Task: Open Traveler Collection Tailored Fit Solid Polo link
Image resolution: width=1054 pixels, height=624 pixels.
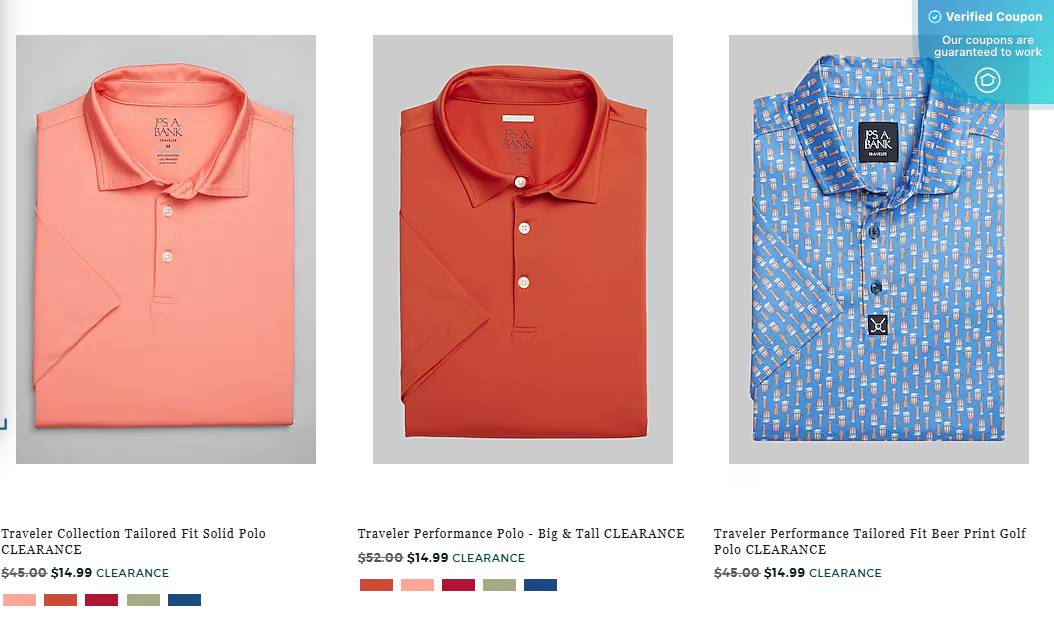Action: [x=133, y=541]
